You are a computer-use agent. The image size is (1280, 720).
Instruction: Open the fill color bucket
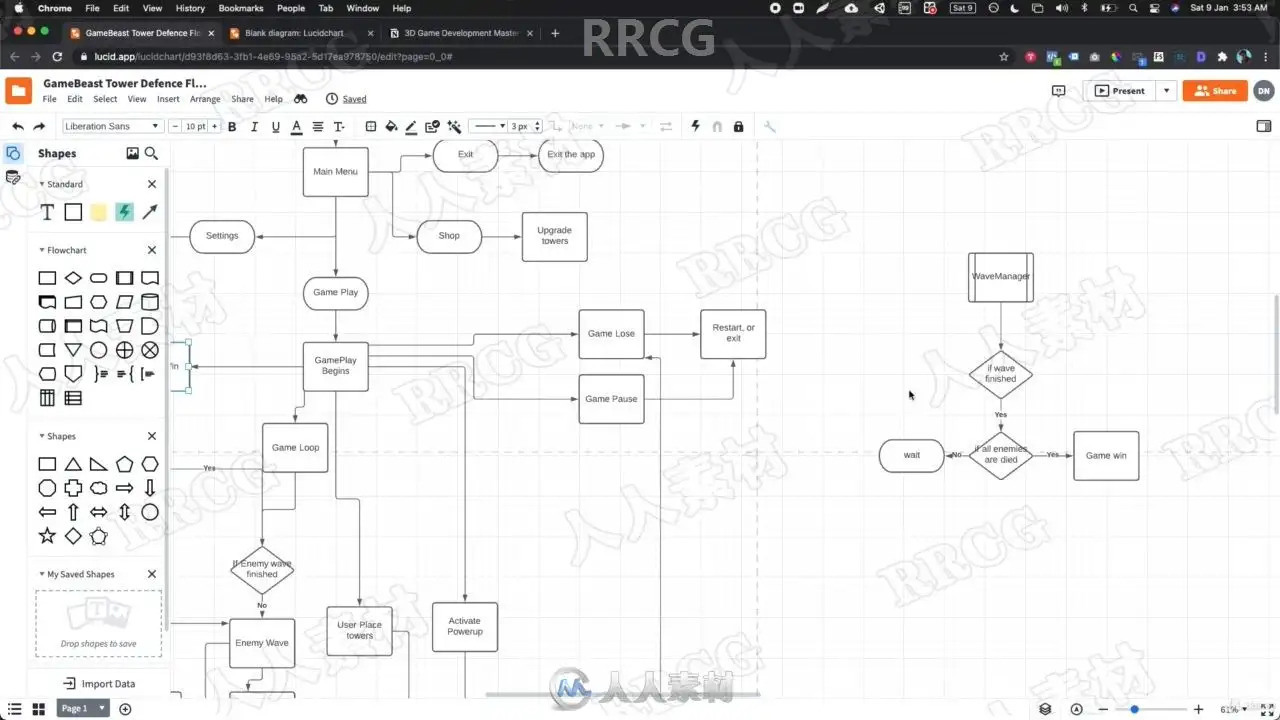(x=391, y=127)
